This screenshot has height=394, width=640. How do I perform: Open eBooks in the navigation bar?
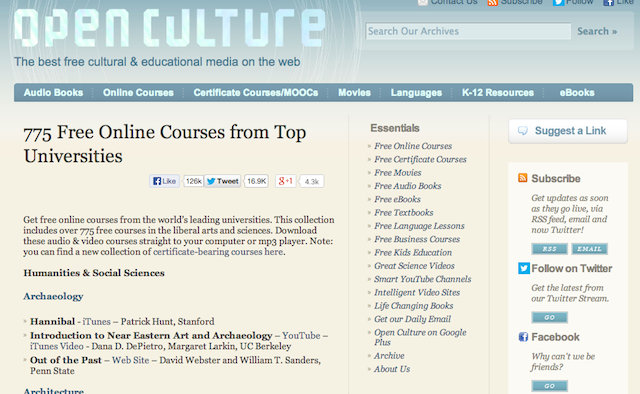tap(577, 93)
